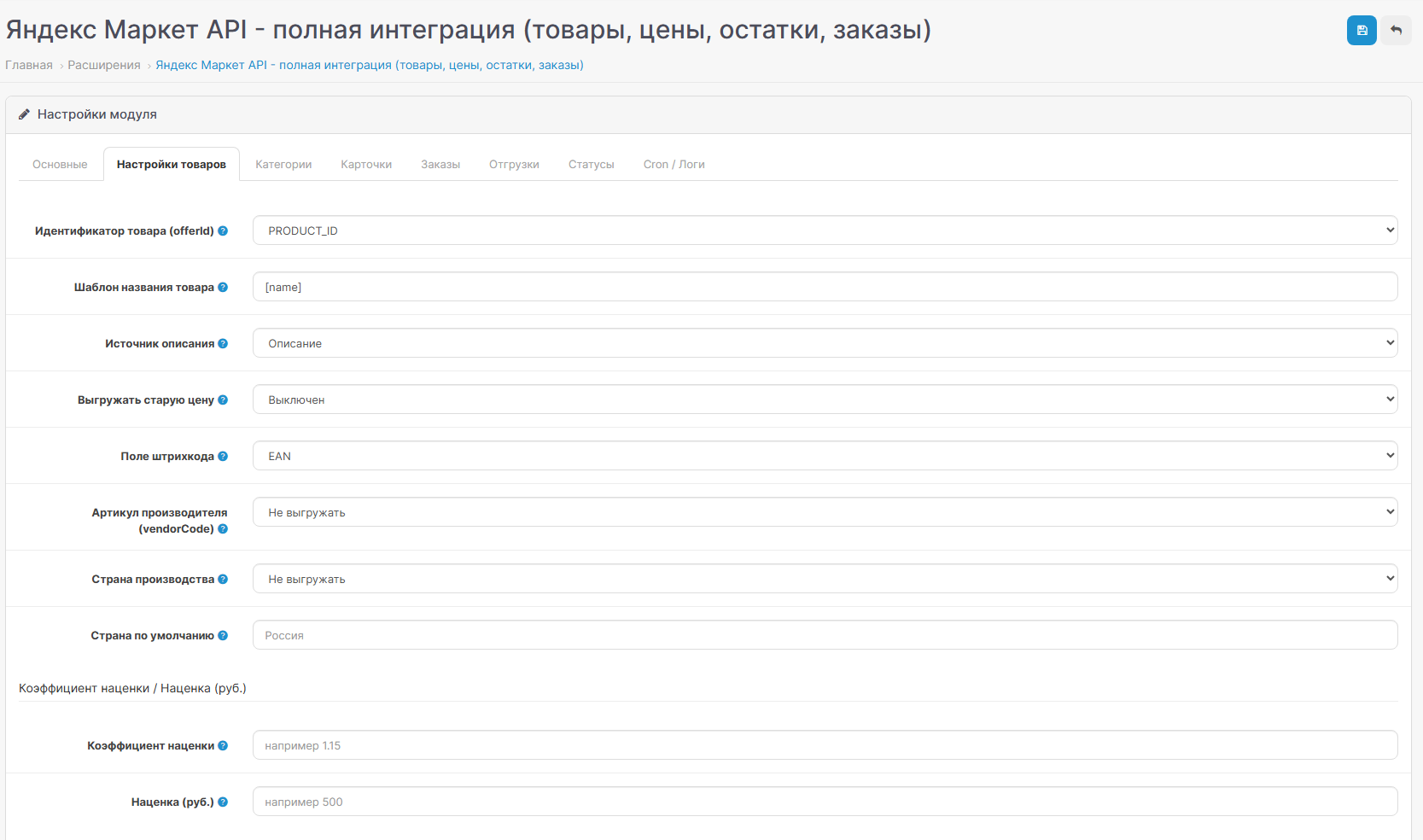The width and height of the screenshot is (1423, 840).
Task: Open the Артикул производителя dropdown
Action: click(x=825, y=512)
